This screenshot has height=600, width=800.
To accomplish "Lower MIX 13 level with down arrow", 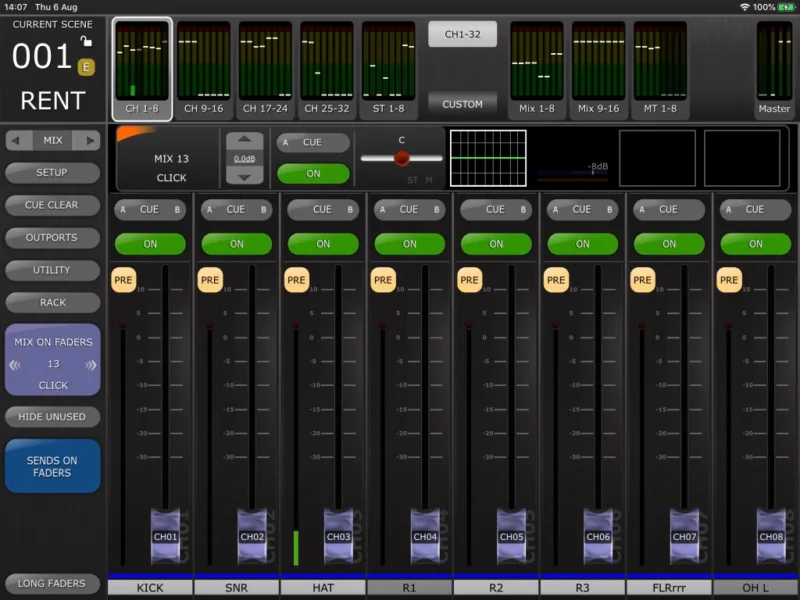I will pos(244,177).
